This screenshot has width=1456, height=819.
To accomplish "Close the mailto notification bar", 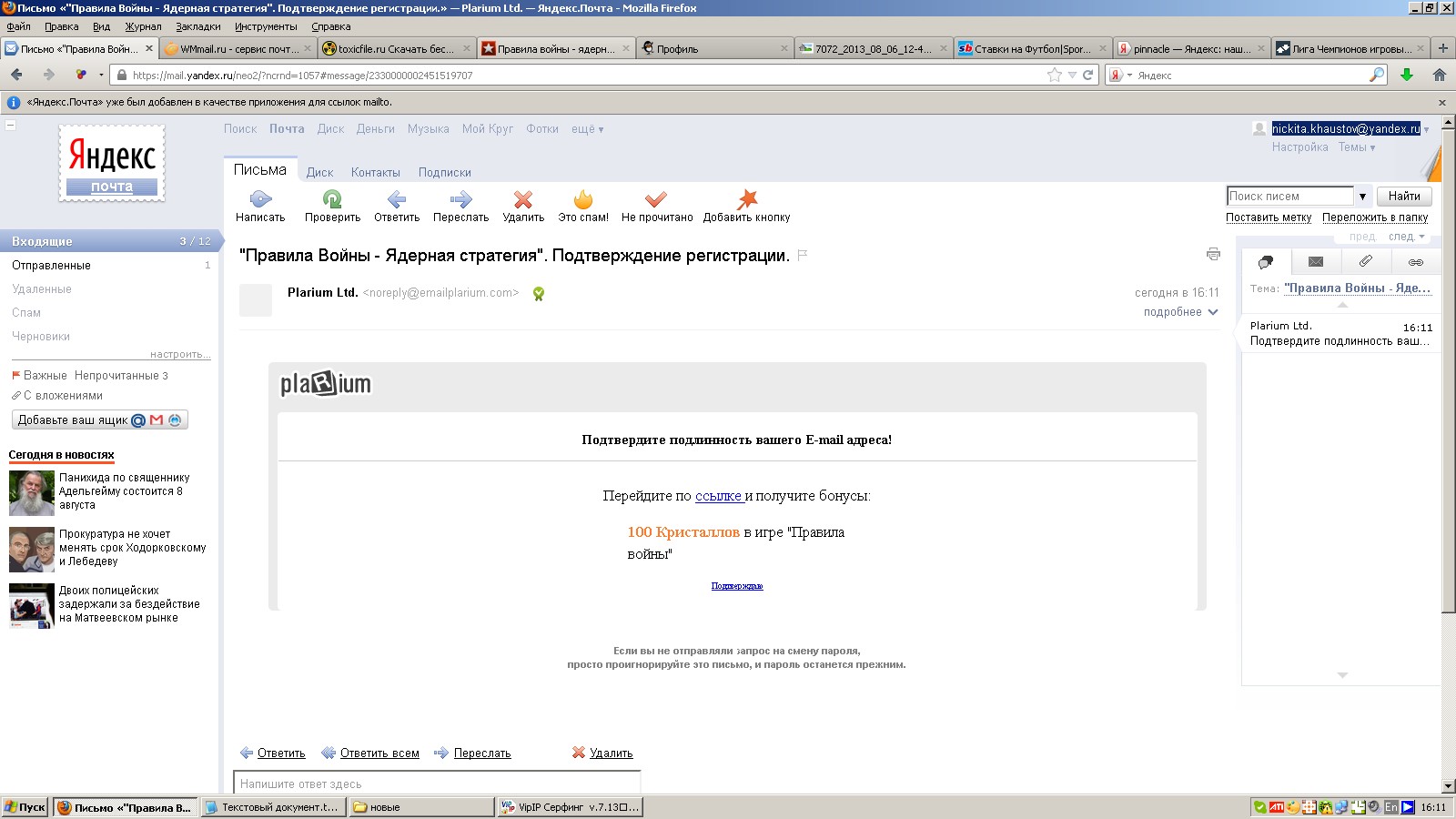I will click(1442, 102).
